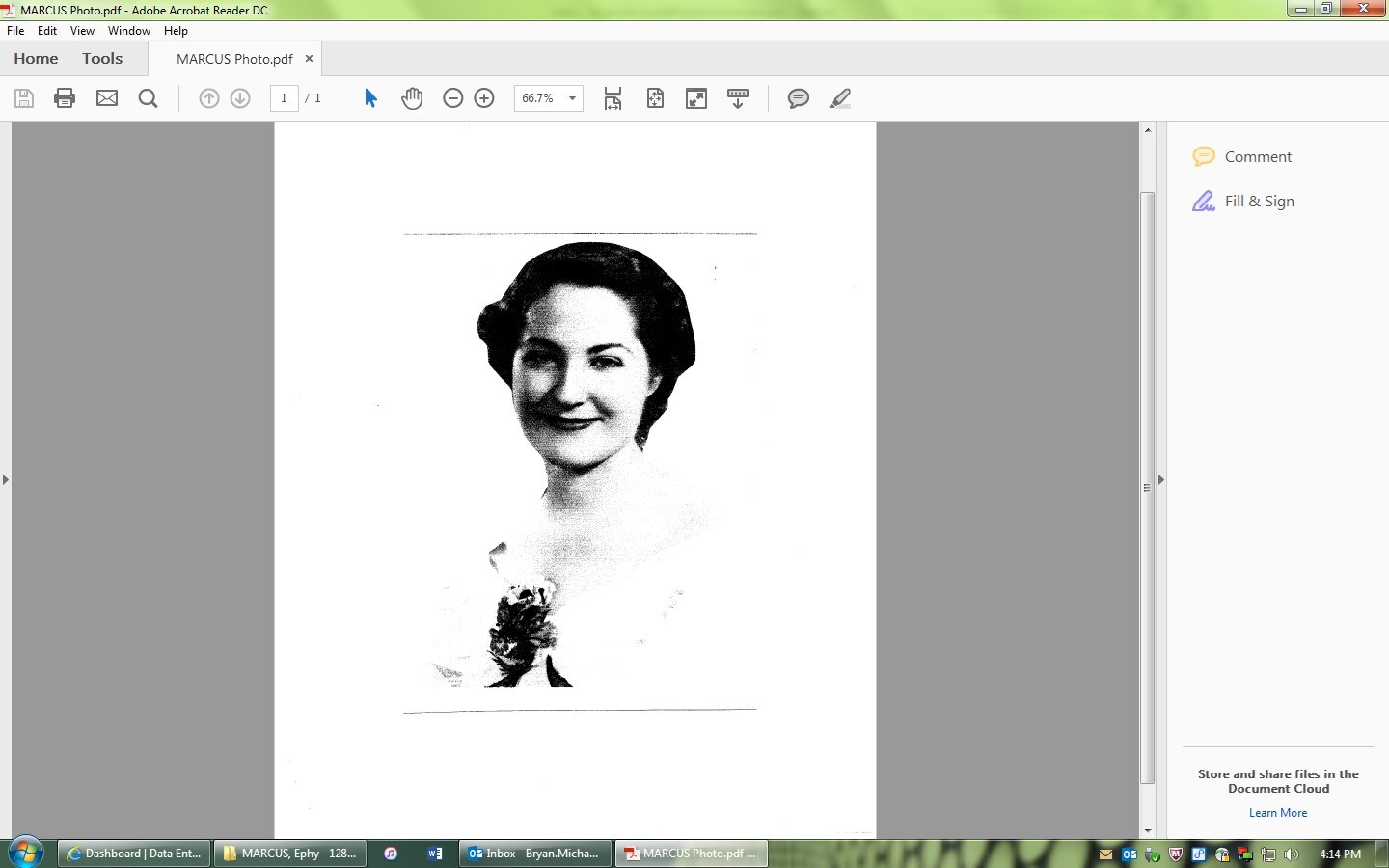
Task: Expand the left navigation pane arrow
Action: (6, 479)
